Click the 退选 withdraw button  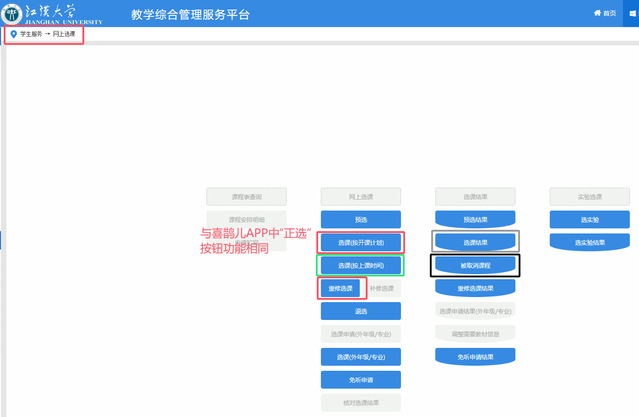(360, 311)
